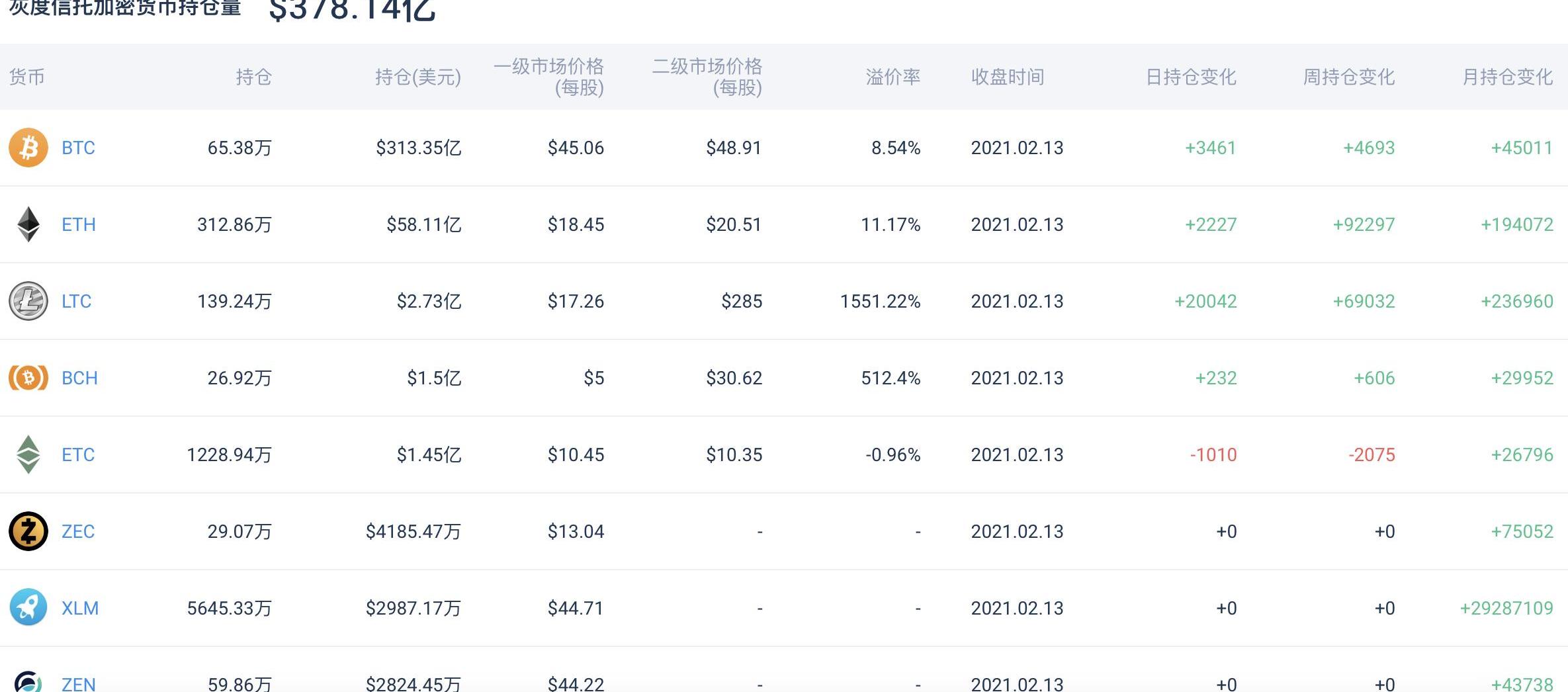
Task: Select the ZEC ticker link
Action: coord(78,531)
